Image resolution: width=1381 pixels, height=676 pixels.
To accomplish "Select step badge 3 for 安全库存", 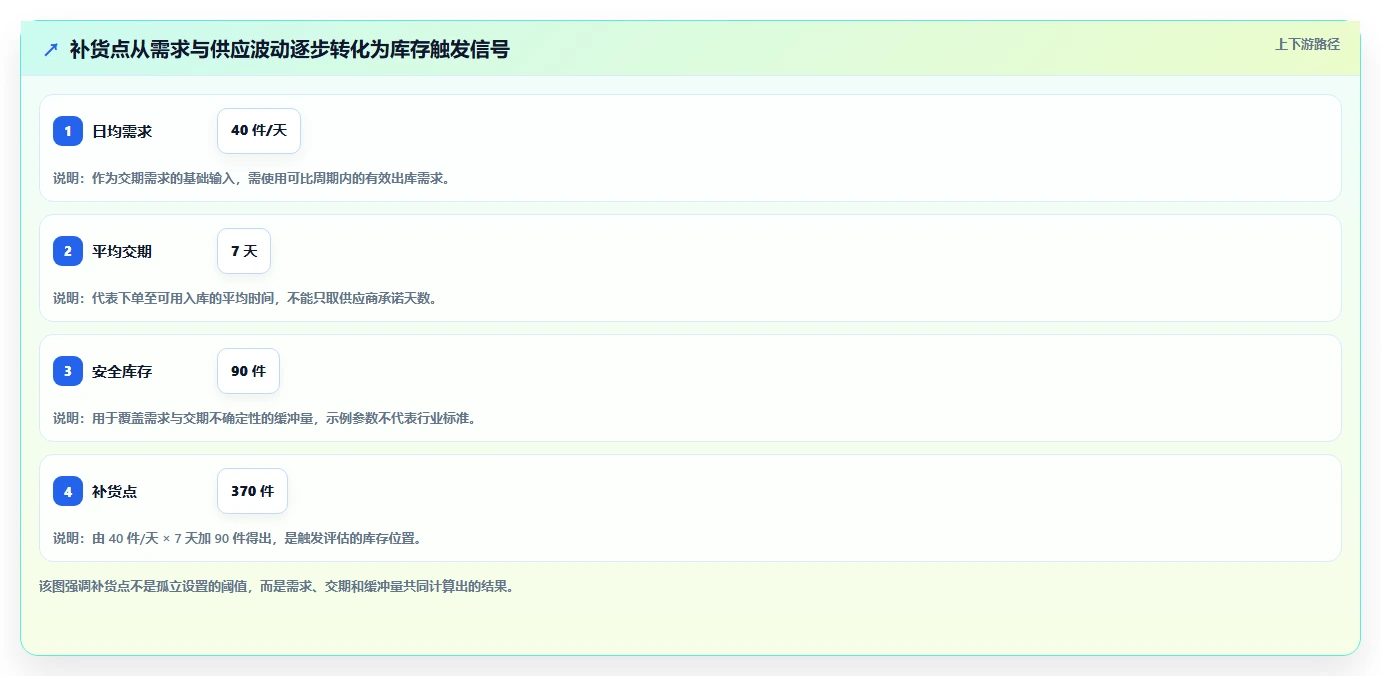I will (68, 371).
